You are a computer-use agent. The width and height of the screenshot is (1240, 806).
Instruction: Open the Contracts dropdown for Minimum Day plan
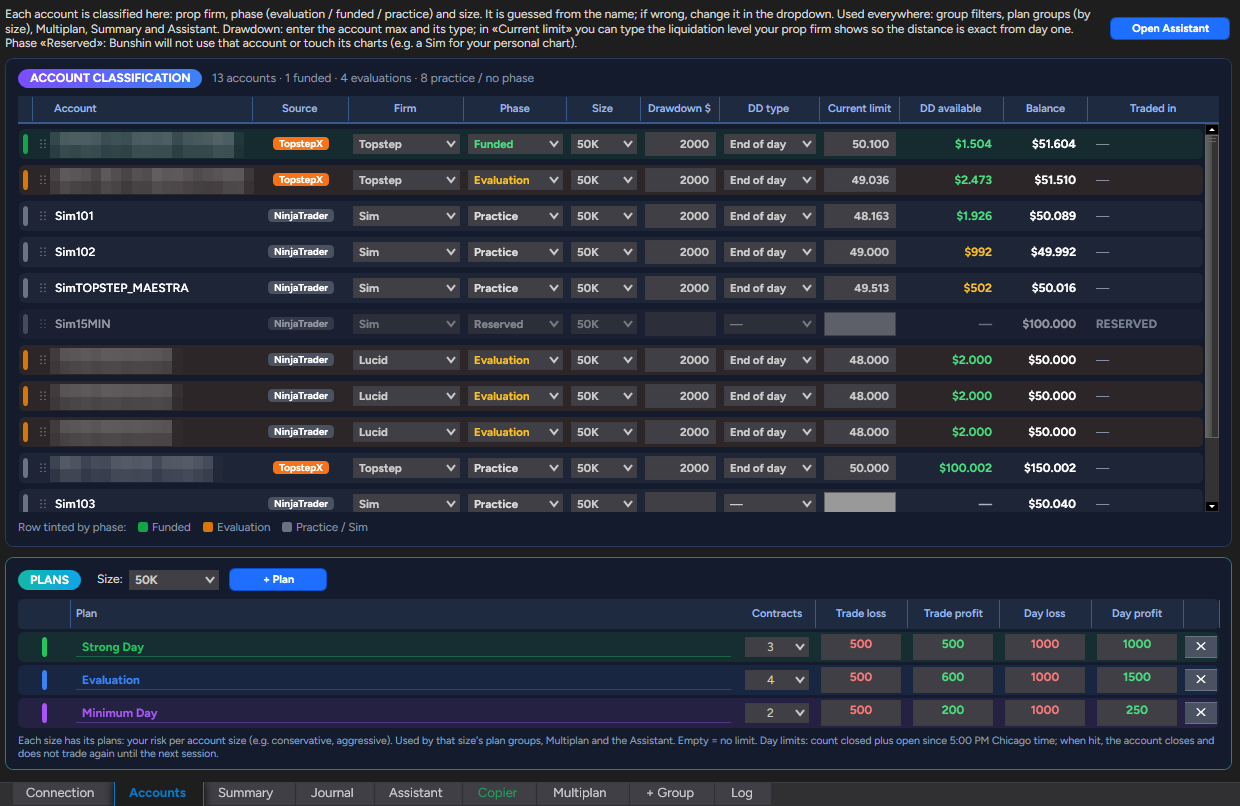coord(777,713)
